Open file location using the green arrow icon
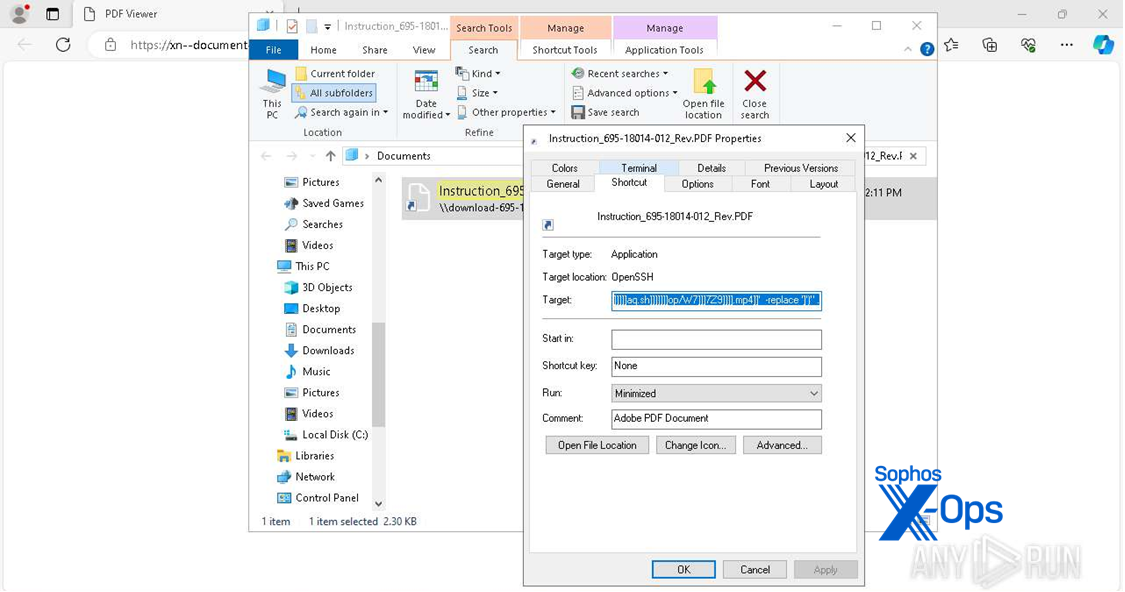 click(703, 92)
